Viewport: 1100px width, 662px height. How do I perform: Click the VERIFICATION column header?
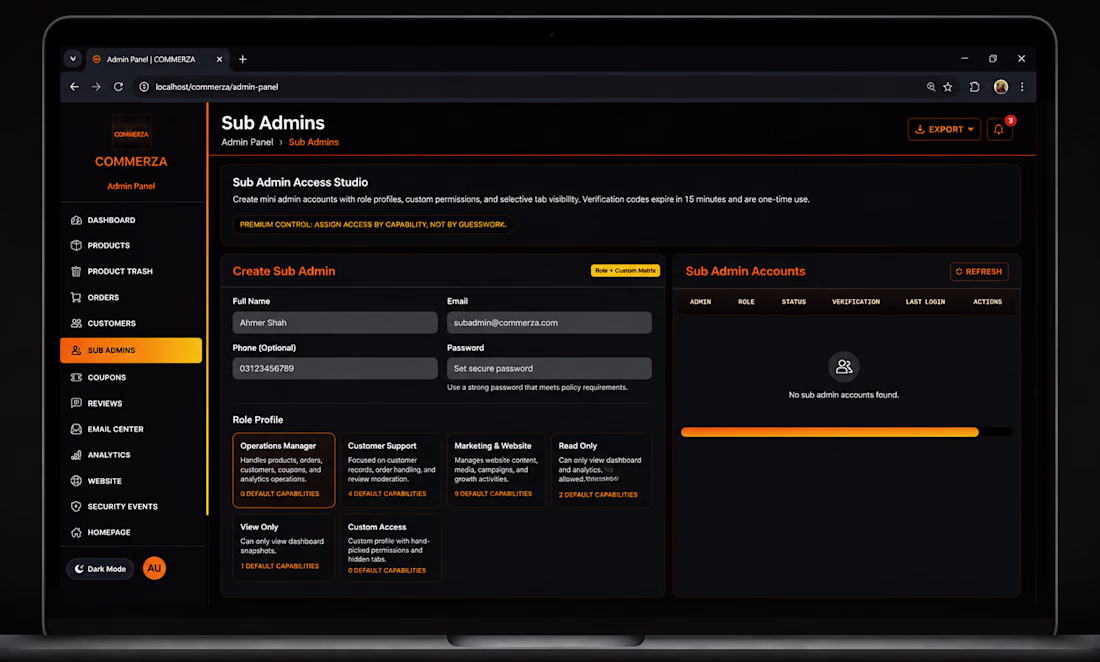(x=856, y=302)
